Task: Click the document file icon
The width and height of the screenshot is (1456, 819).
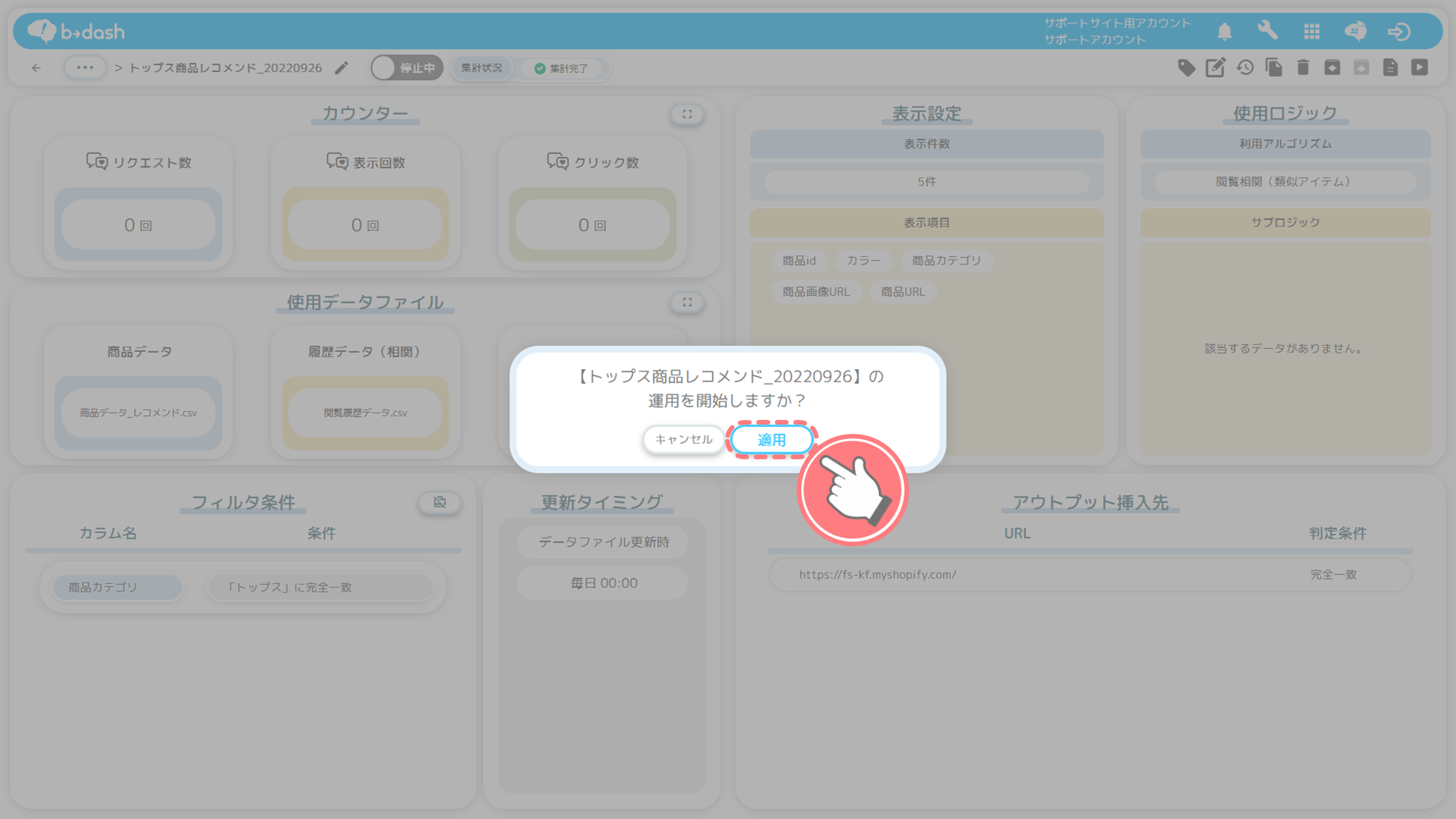Action: coord(1391,68)
